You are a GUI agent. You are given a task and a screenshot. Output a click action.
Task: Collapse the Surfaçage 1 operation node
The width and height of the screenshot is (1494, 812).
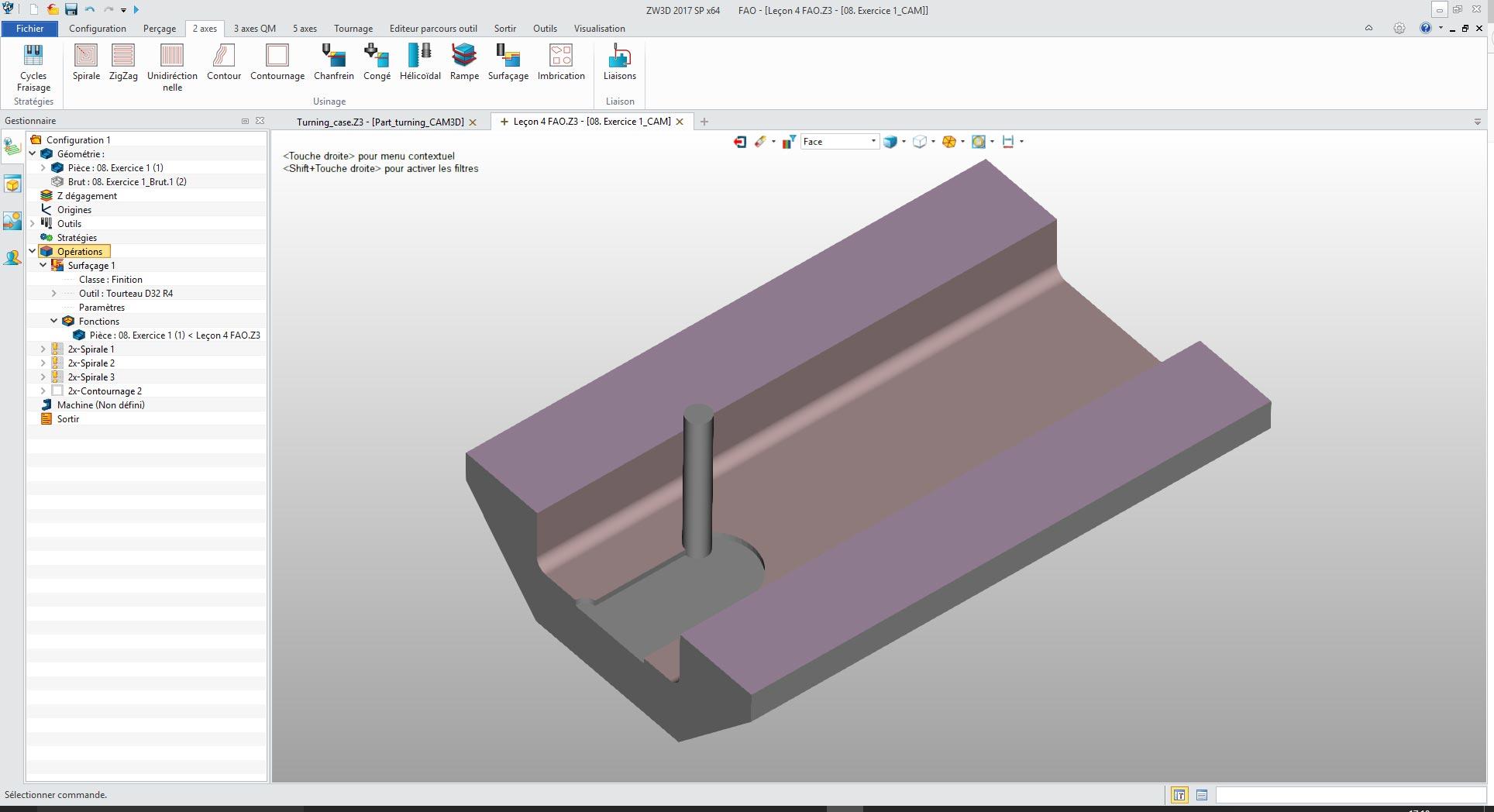43,266
